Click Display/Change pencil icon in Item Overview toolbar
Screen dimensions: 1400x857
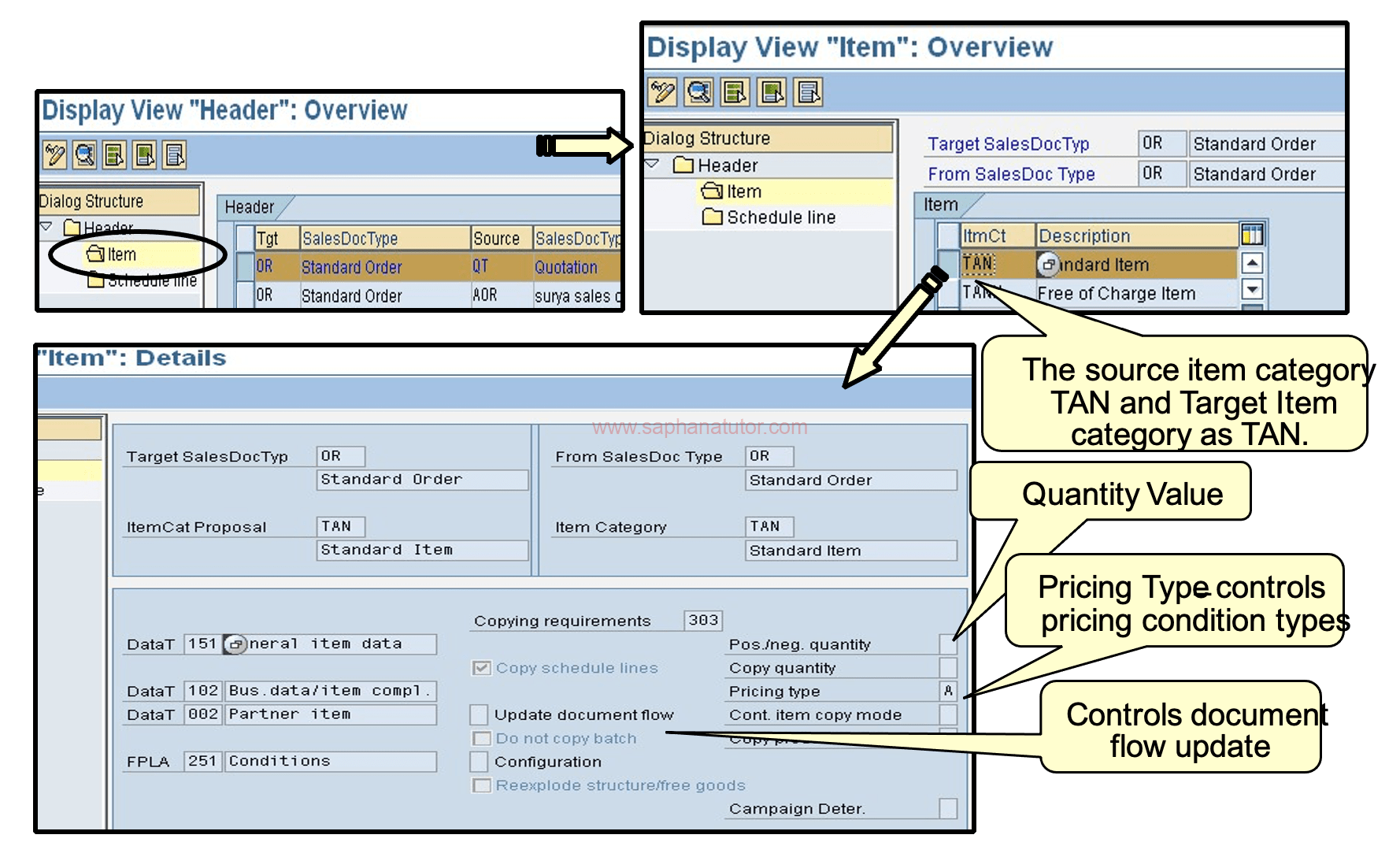pos(662,92)
